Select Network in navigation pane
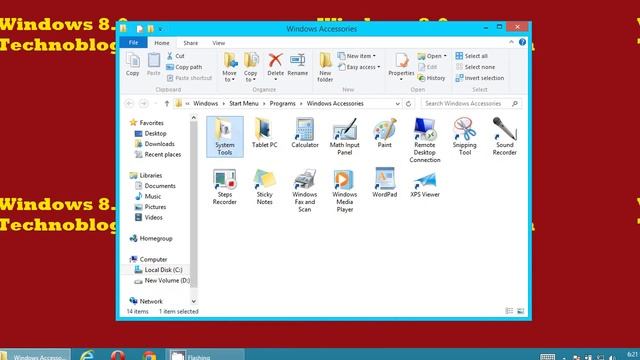This screenshot has width=640, height=360. pos(146,301)
